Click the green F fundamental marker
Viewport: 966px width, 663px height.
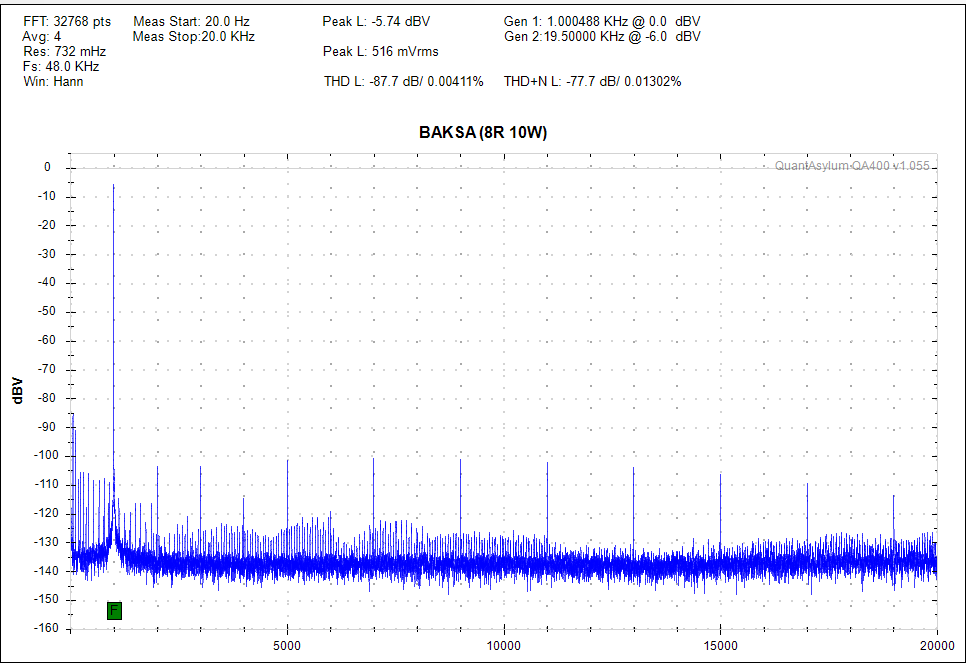click(114, 611)
